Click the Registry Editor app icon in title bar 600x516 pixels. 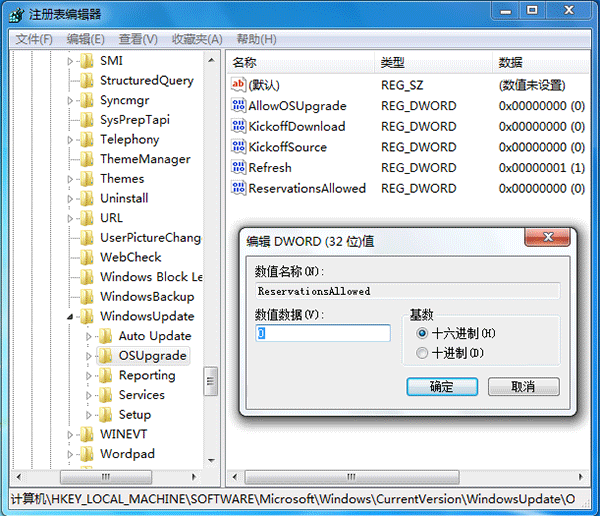click(17, 15)
